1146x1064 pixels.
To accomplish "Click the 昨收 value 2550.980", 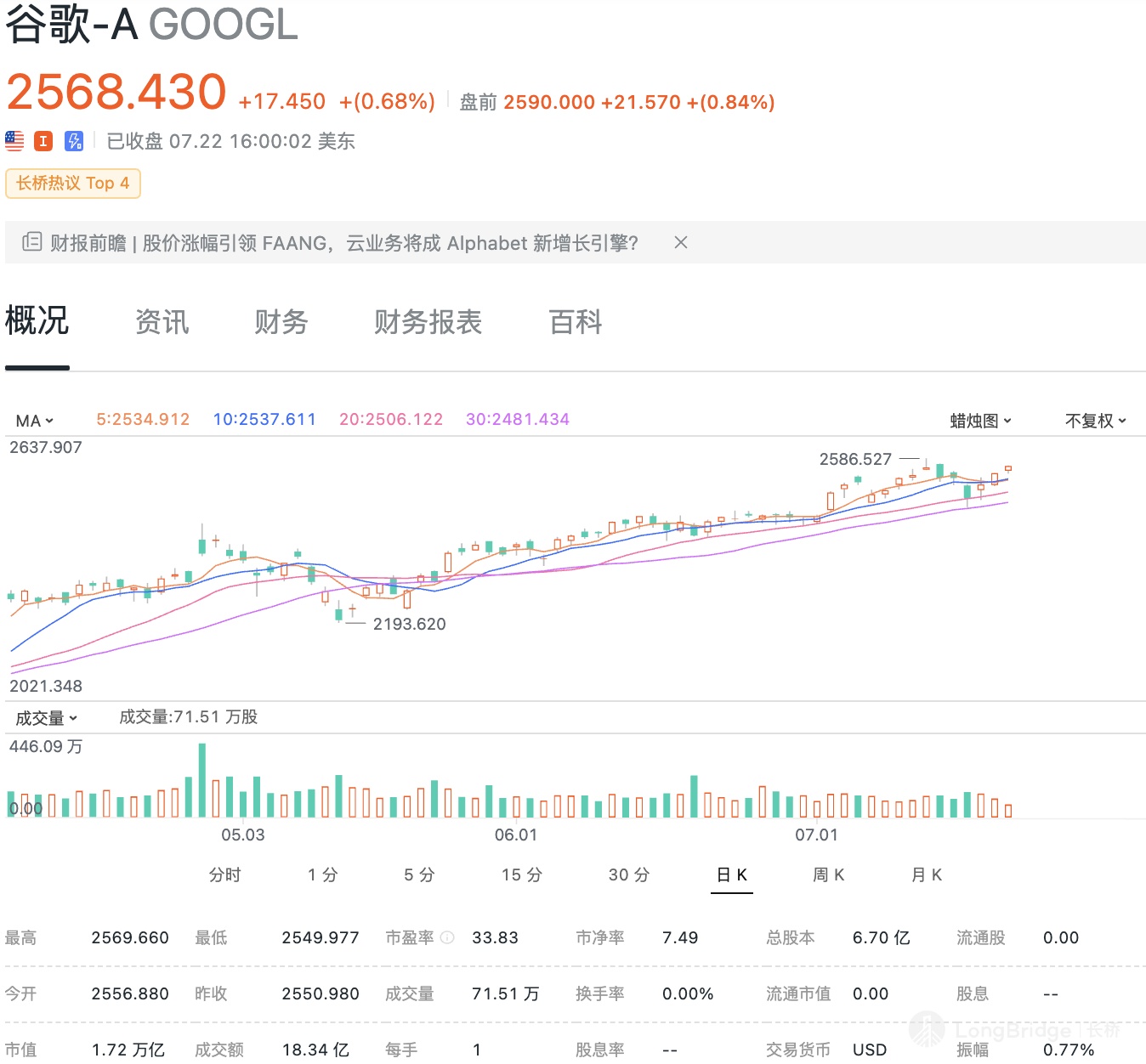I will click(x=321, y=993).
